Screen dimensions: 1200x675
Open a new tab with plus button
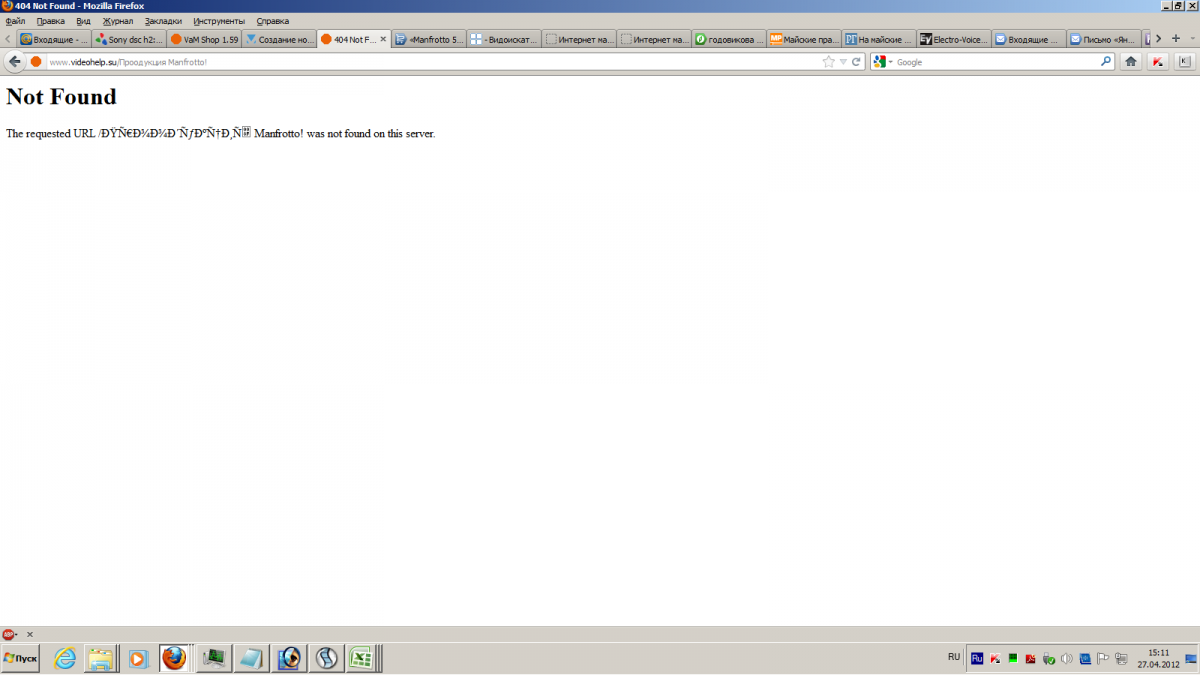1176,39
